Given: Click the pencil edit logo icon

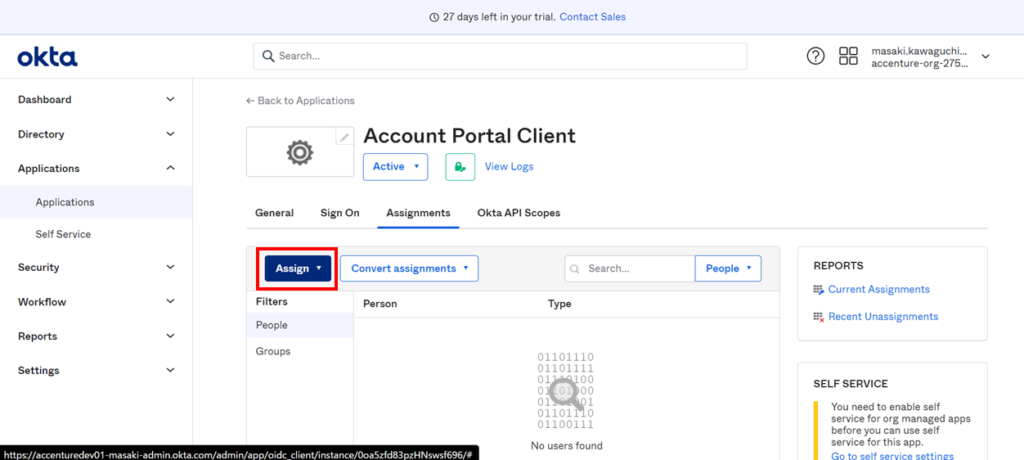Looking at the screenshot, I should click(x=344, y=137).
